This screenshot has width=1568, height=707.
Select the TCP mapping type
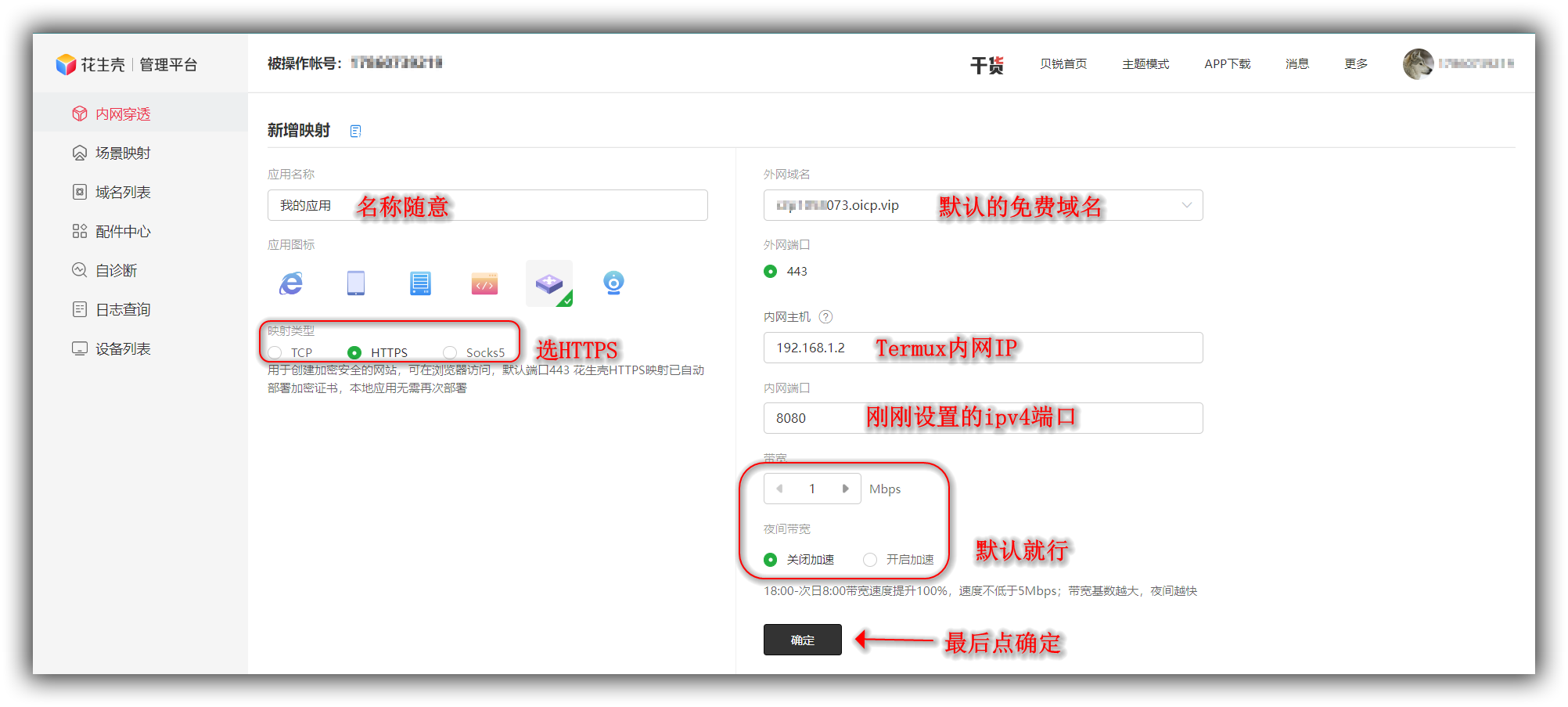(275, 353)
